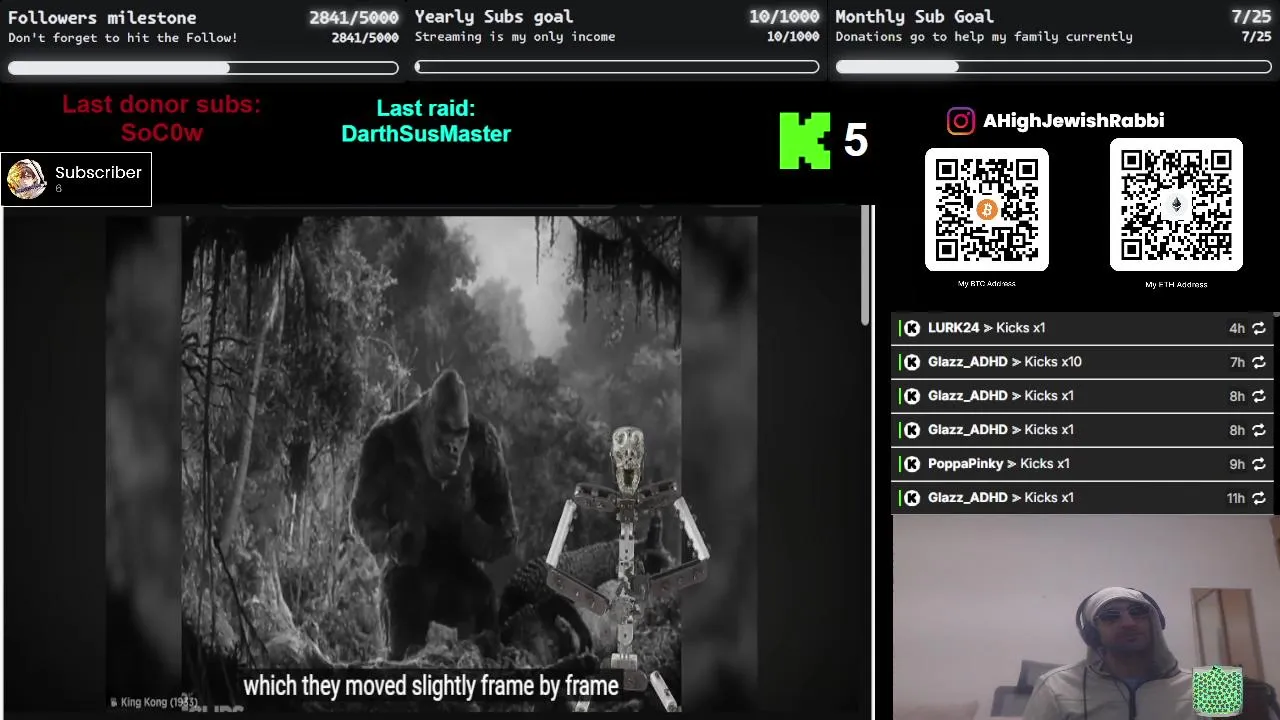Click the Kick icon beside LURK24
The image size is (1280, 720).
(x=912, y=328)
